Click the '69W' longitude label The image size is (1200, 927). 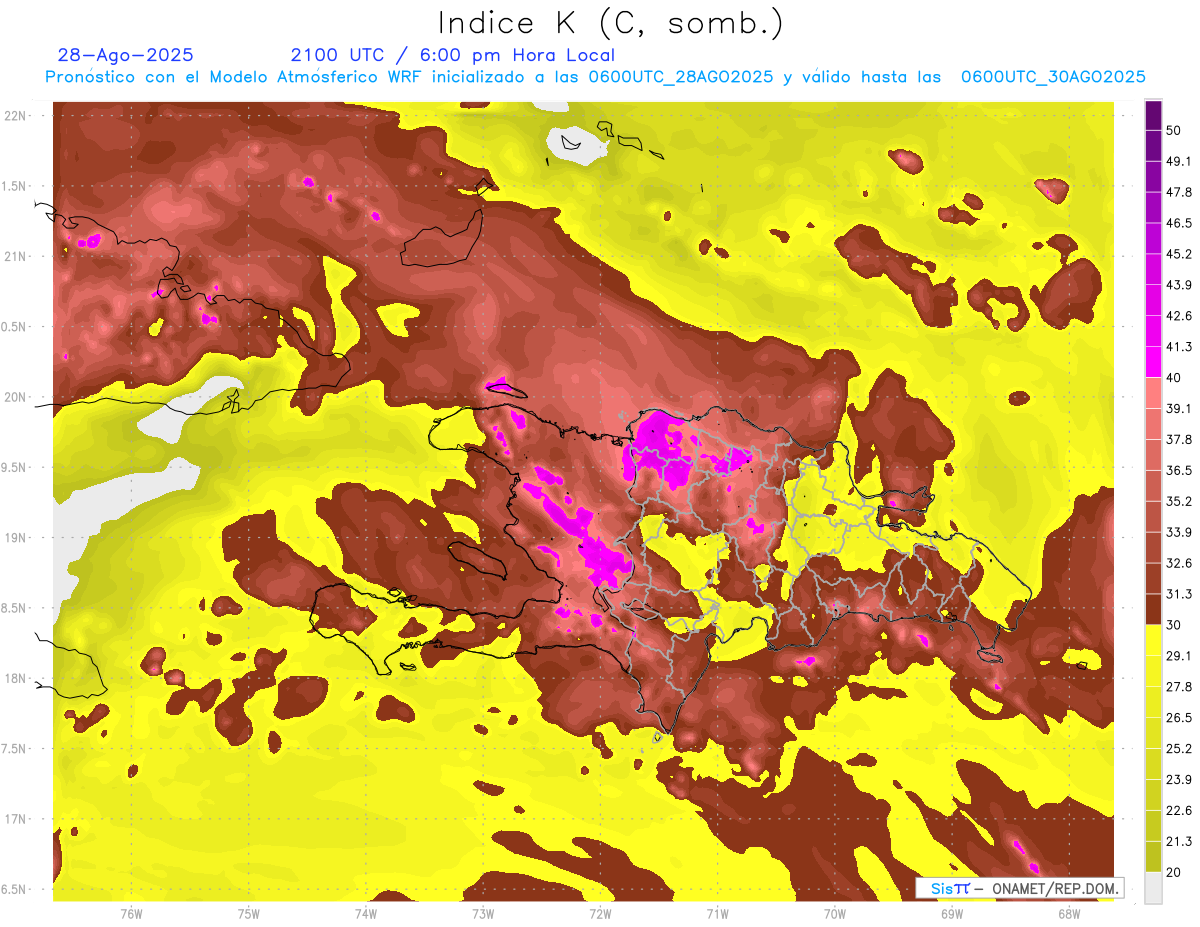952,913
